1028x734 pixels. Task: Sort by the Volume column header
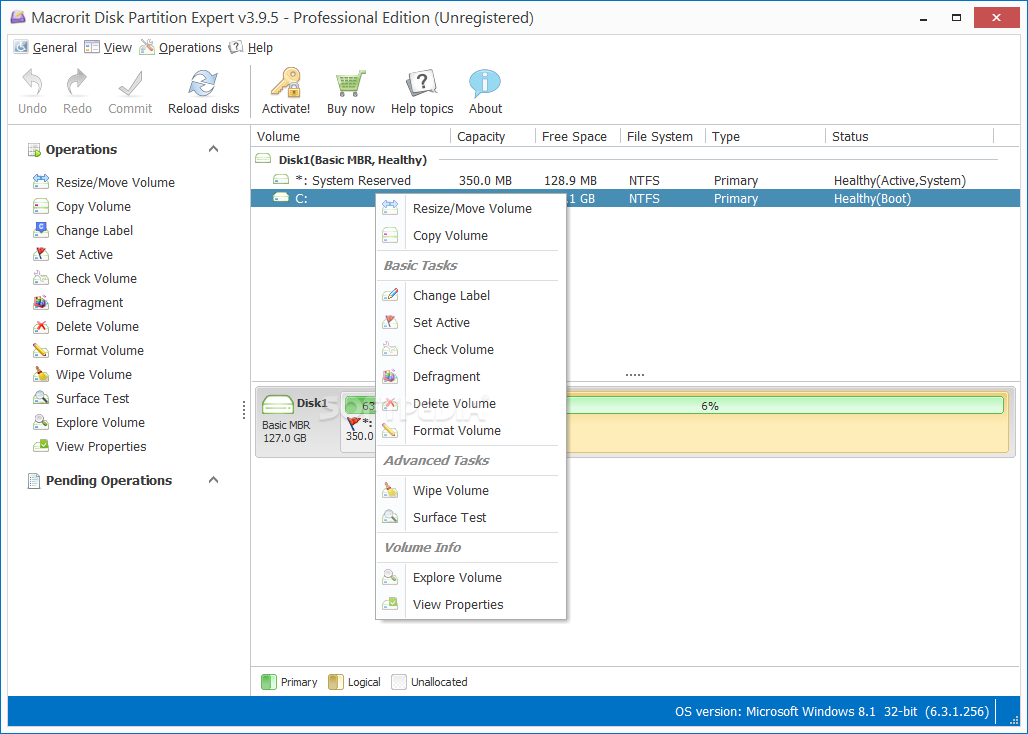click(x=351, y=136)
